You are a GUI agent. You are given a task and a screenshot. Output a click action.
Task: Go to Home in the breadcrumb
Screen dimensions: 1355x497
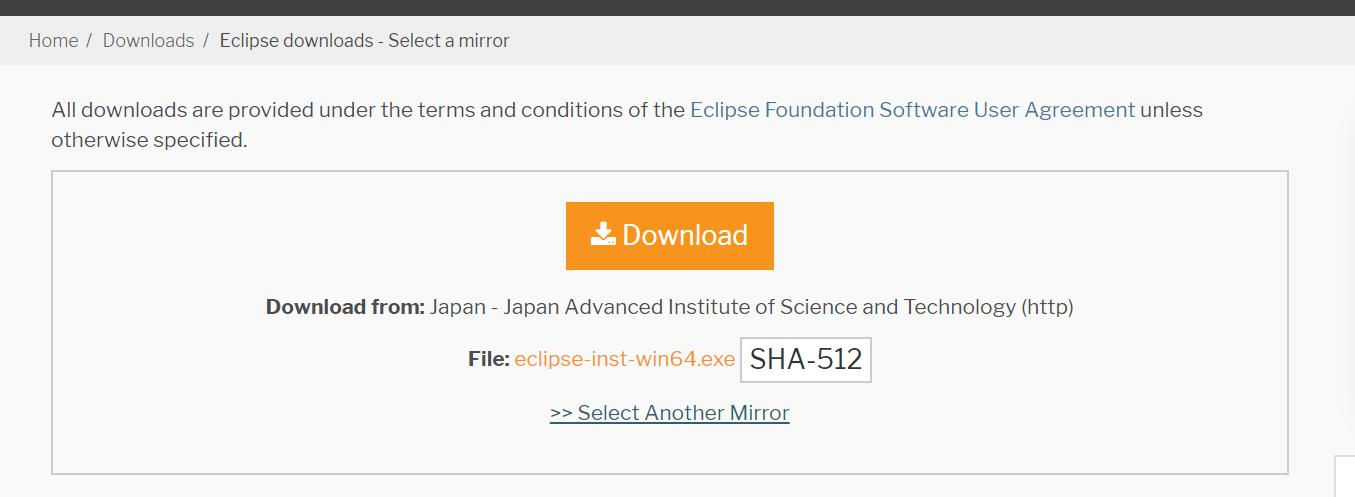(53, 41)
